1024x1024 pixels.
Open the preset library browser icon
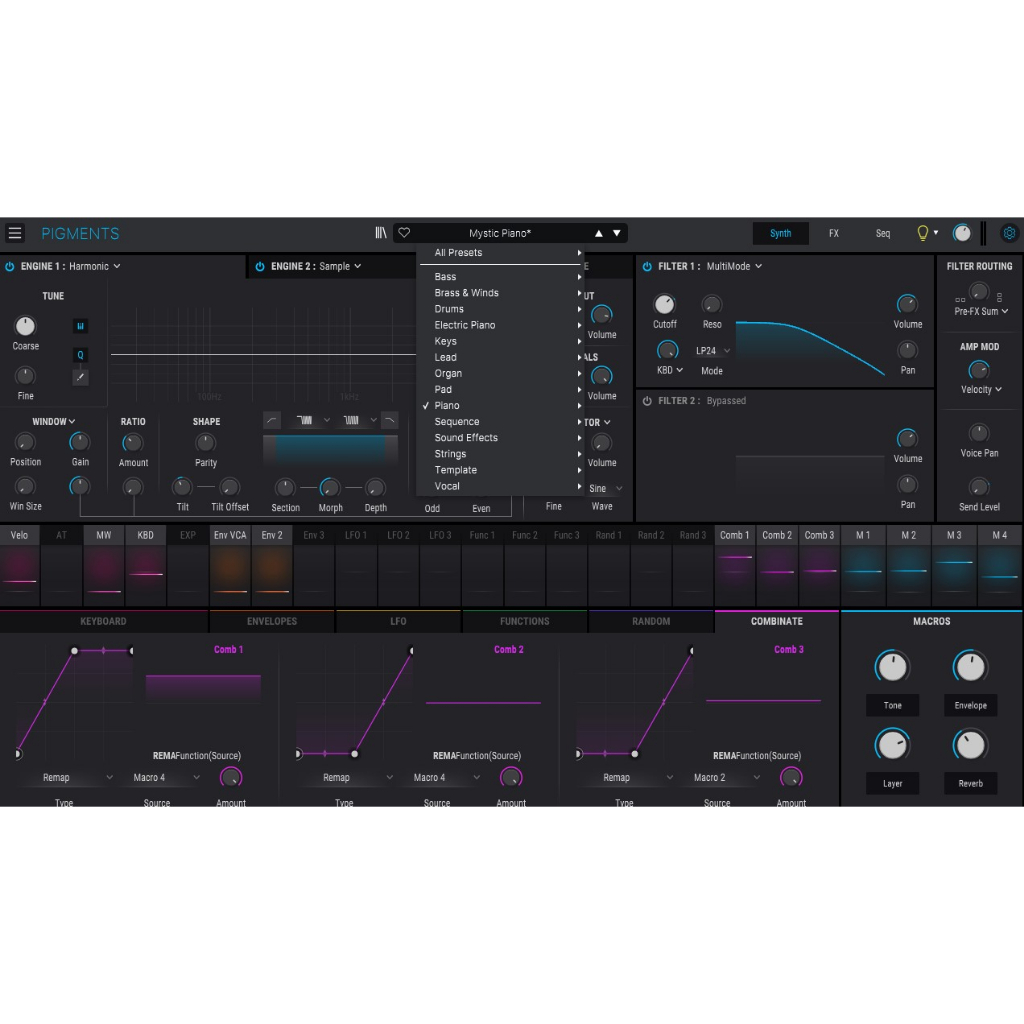point(380,232)
